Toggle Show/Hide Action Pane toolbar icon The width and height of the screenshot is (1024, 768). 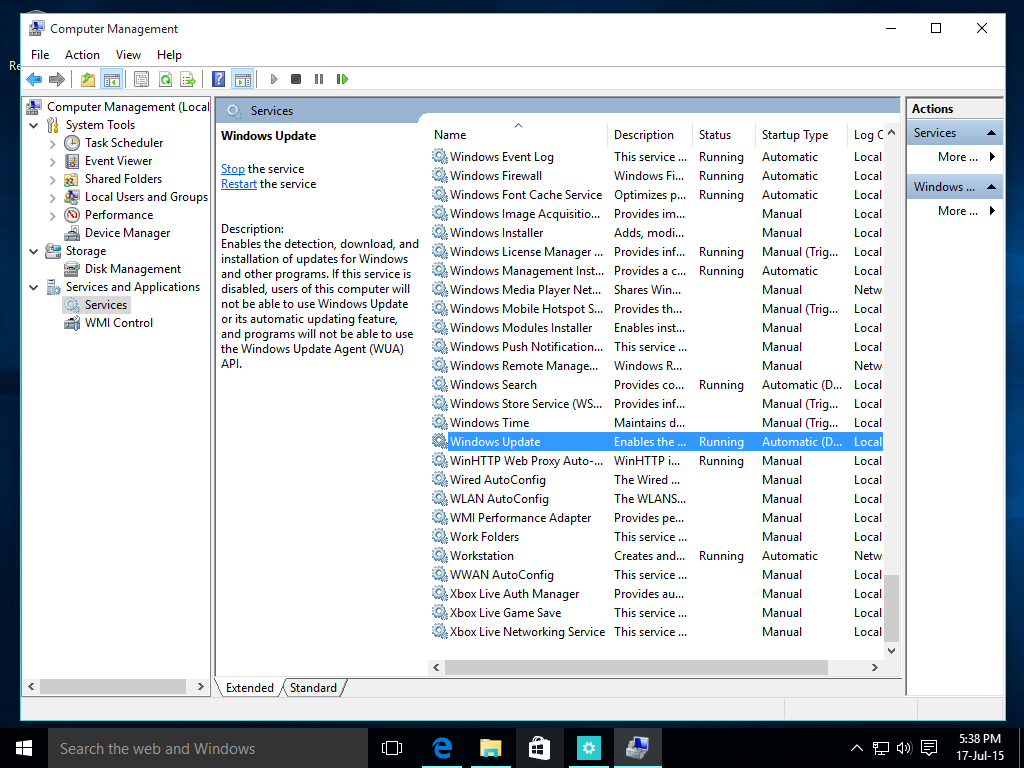242,80
